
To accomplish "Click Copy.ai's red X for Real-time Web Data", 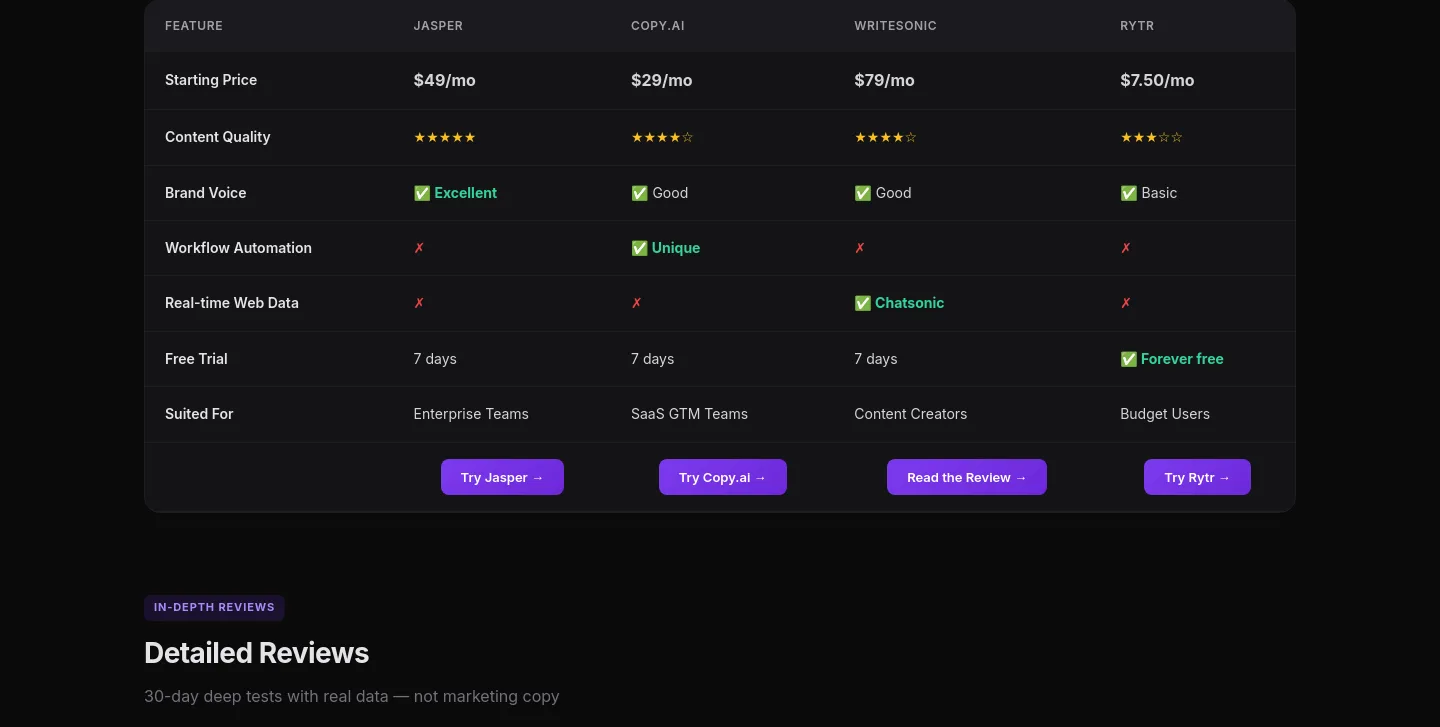I will click(636, 303).
